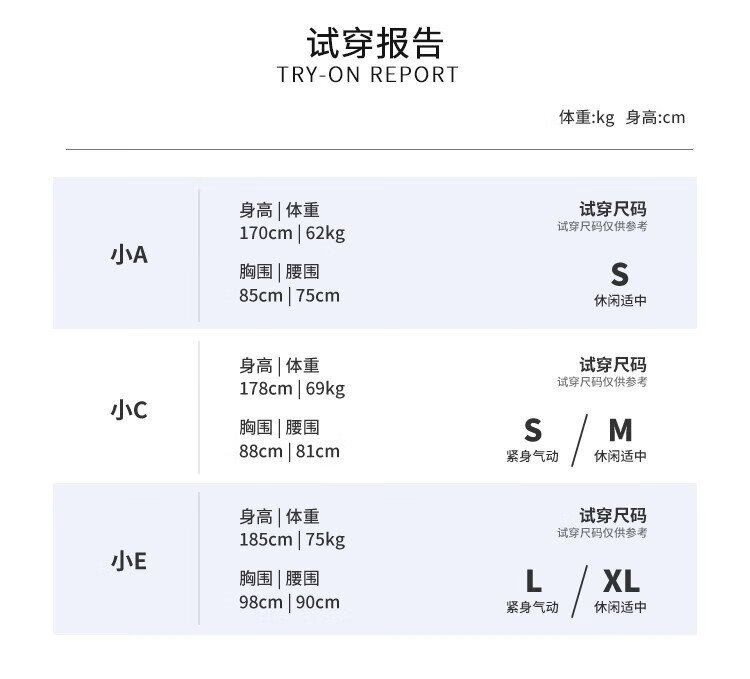Click 小C's 88cm | 81cm chest-waist value

point(289,451)
